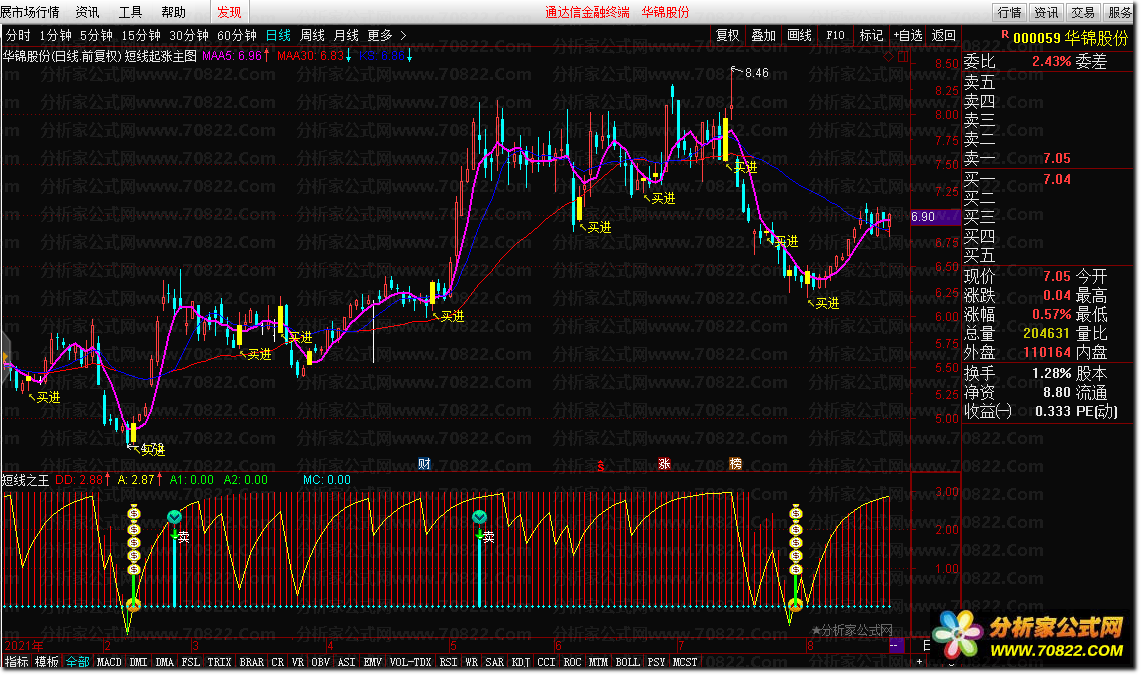Select the 1分钟 timeframe
1142x675 pixels.
click(55, 35)
